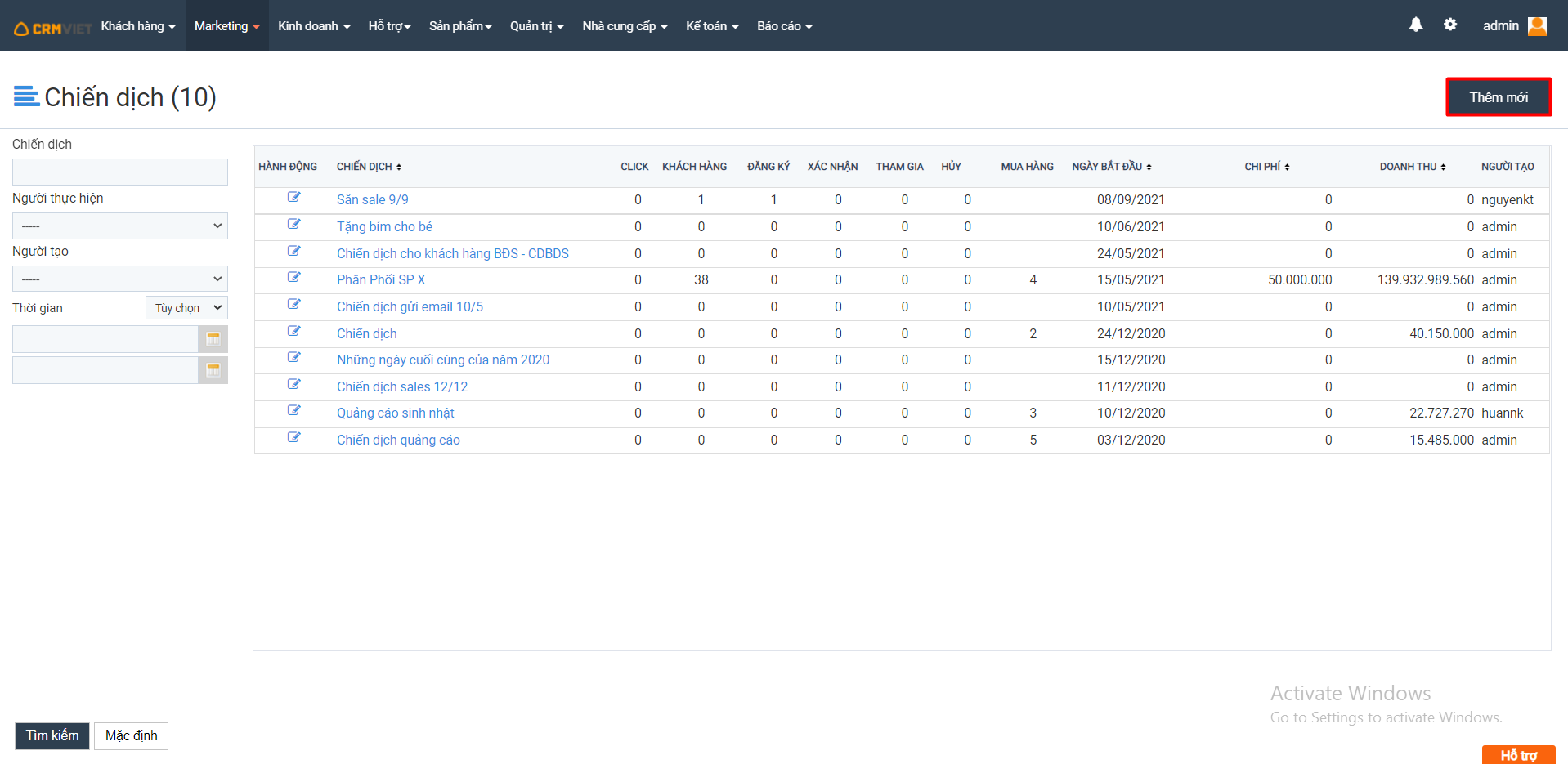Click the Mặc định button

coord(131,735)
